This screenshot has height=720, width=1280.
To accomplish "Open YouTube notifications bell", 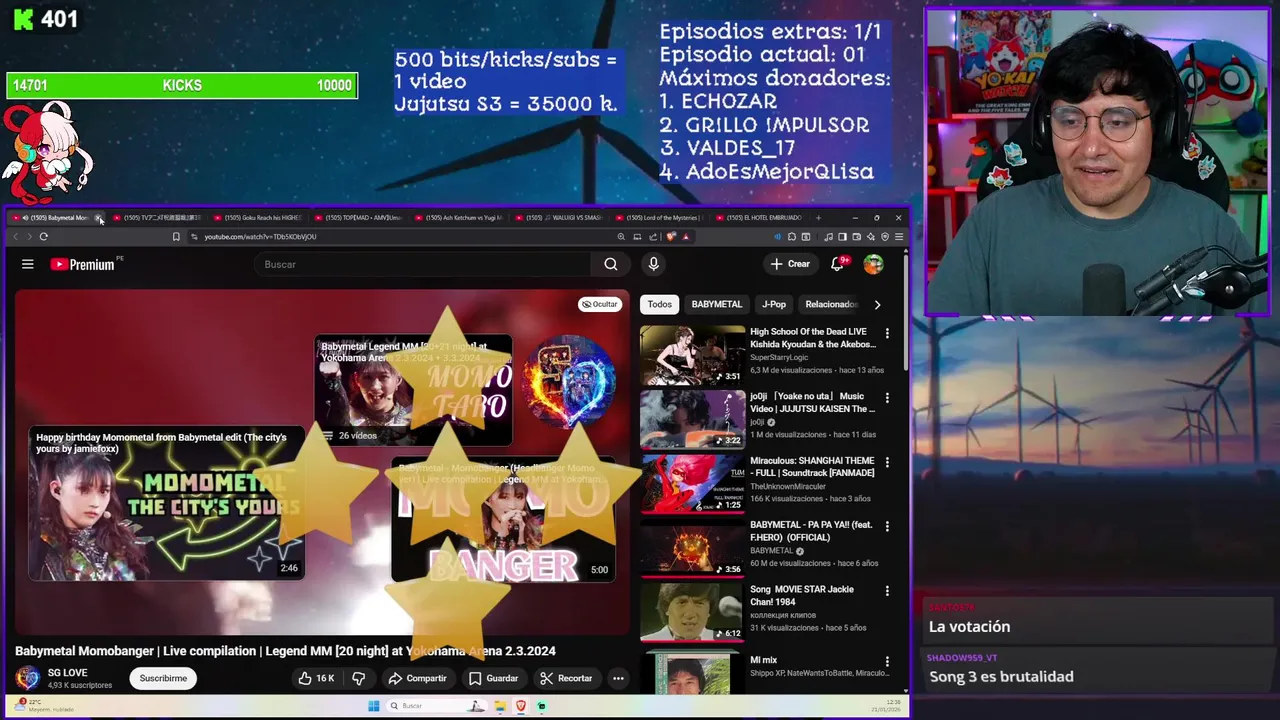I will (x=838, y=264).
